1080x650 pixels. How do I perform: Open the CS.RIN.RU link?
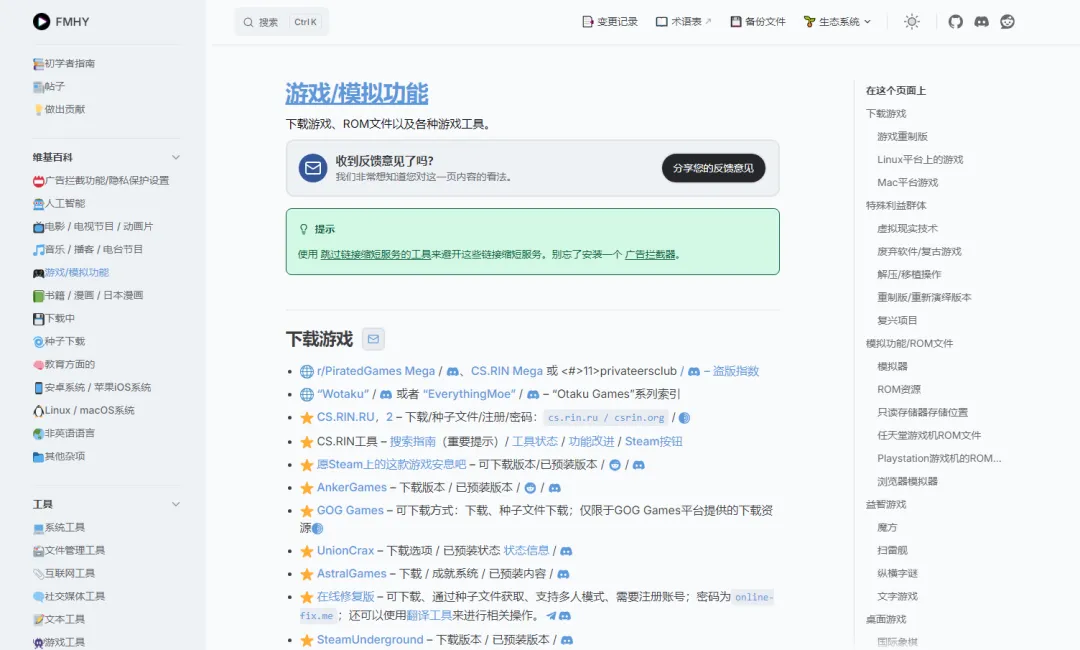coord(346,417)
